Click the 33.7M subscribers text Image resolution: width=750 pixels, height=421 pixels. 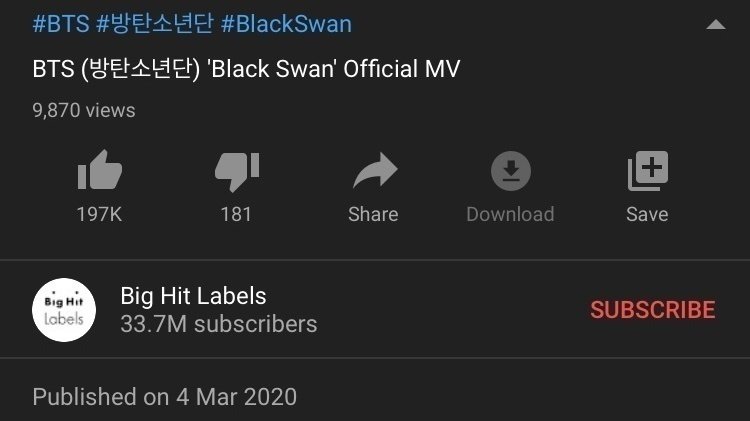[219, 324]
